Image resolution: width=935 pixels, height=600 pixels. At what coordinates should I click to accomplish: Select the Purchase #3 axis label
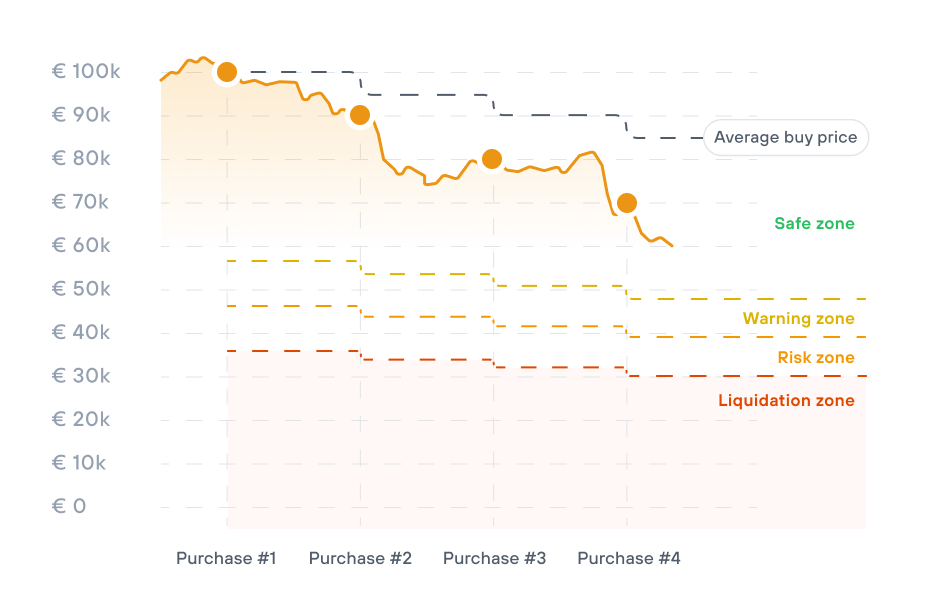[494, 558]
